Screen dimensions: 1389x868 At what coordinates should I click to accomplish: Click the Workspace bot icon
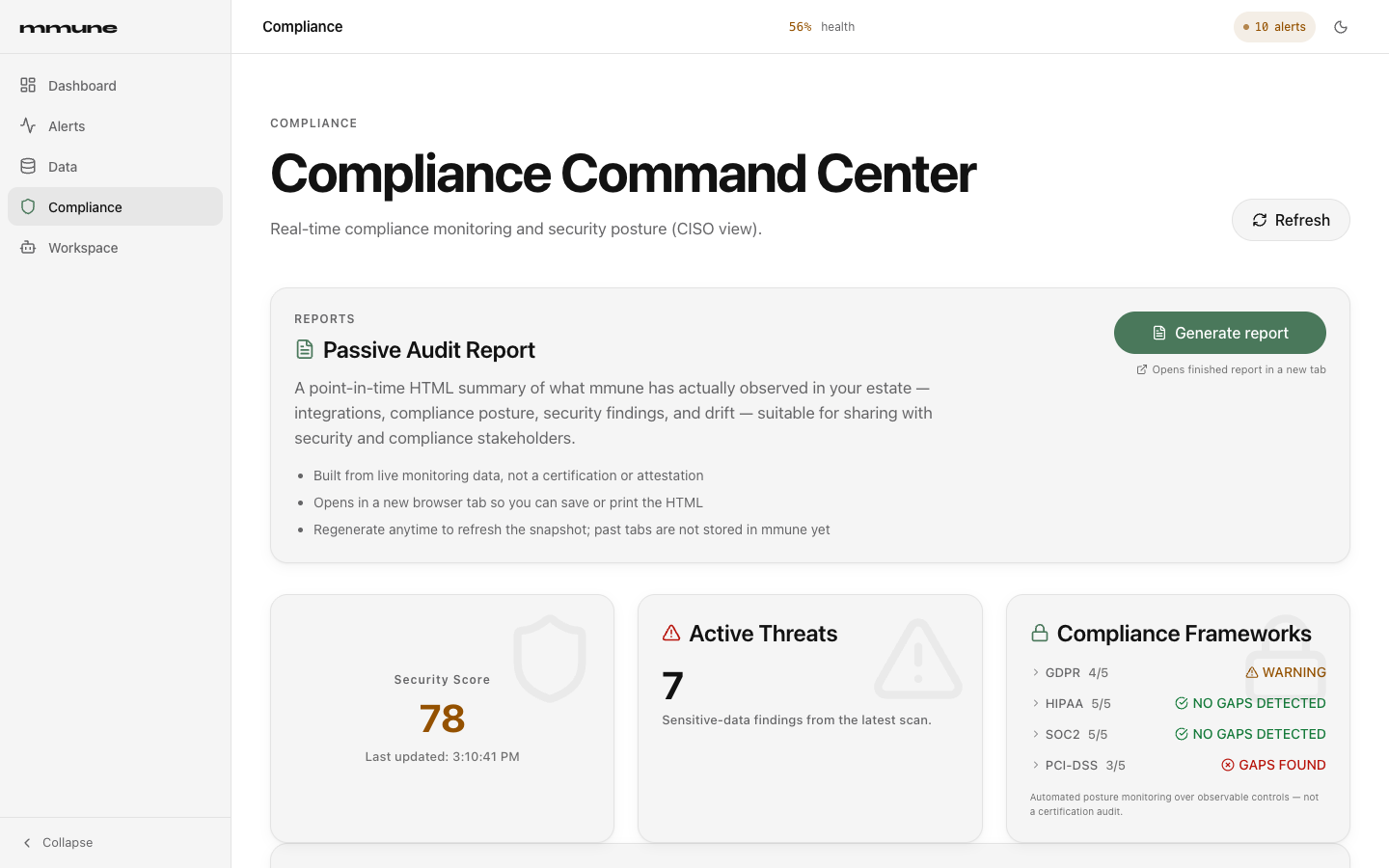pos(28,247)
